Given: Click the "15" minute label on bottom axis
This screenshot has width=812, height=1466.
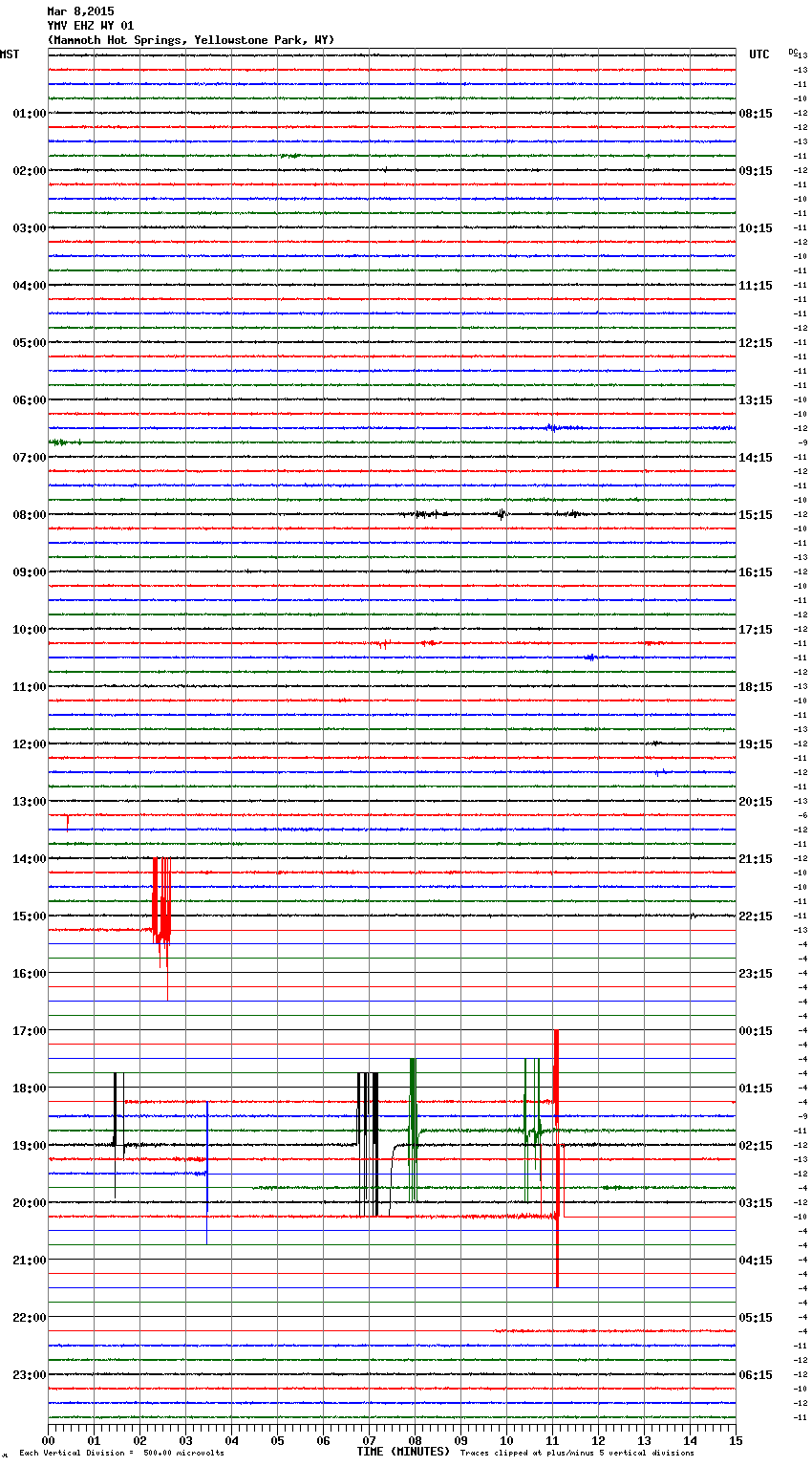Looking at the screenshot, I should pyautogui.click(x=736, y=1439).
